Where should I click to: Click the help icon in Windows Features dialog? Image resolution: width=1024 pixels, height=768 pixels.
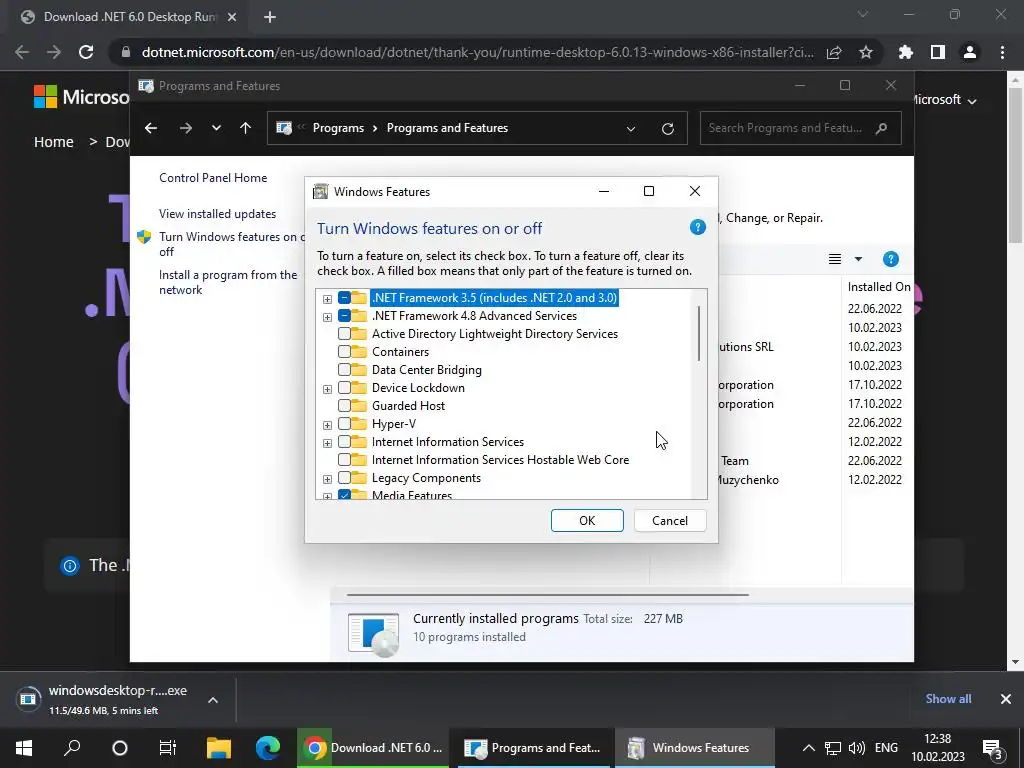pos(697,227)
